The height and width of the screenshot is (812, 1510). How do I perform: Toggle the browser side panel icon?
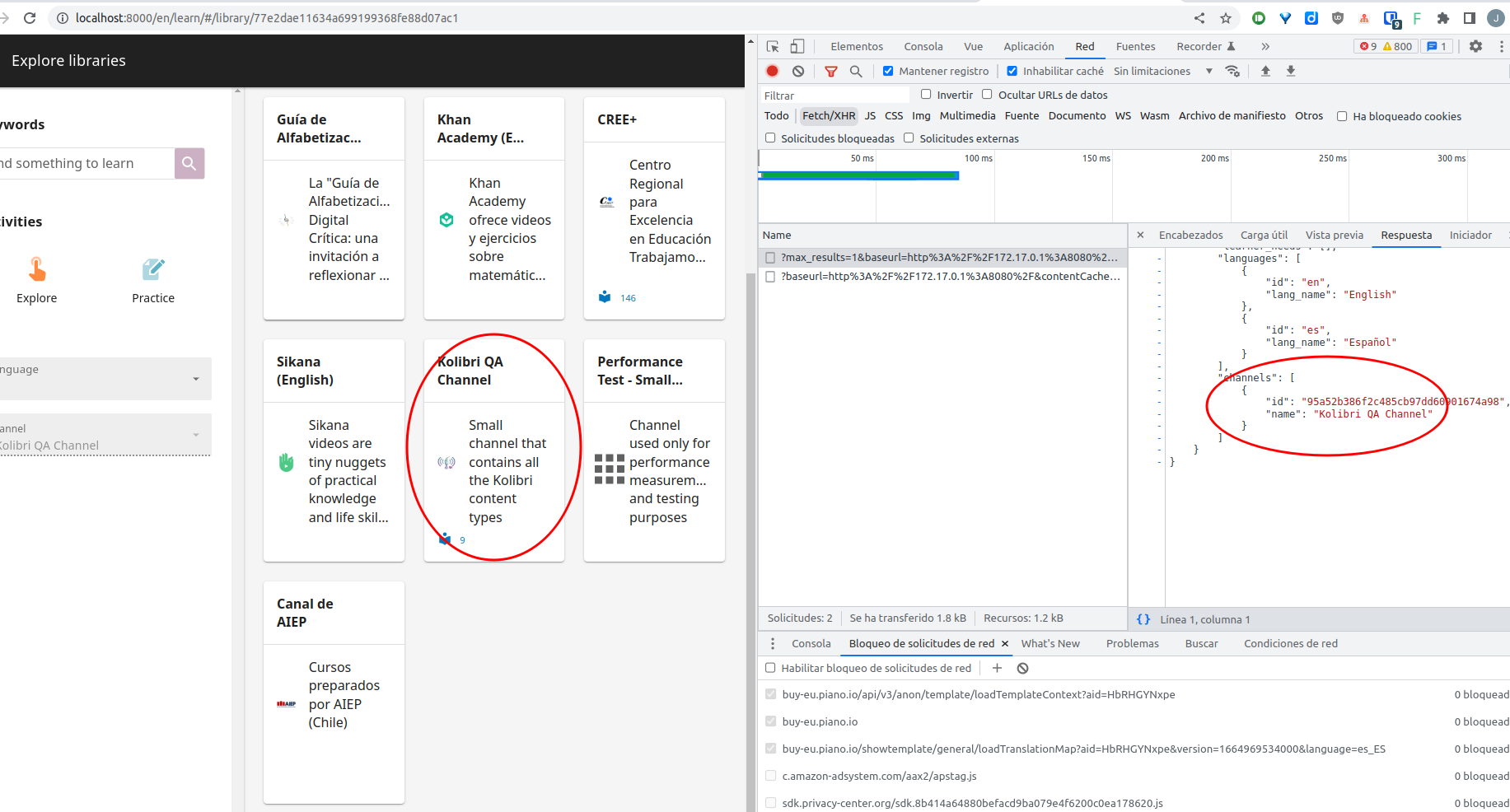(x=1470, y=18)
